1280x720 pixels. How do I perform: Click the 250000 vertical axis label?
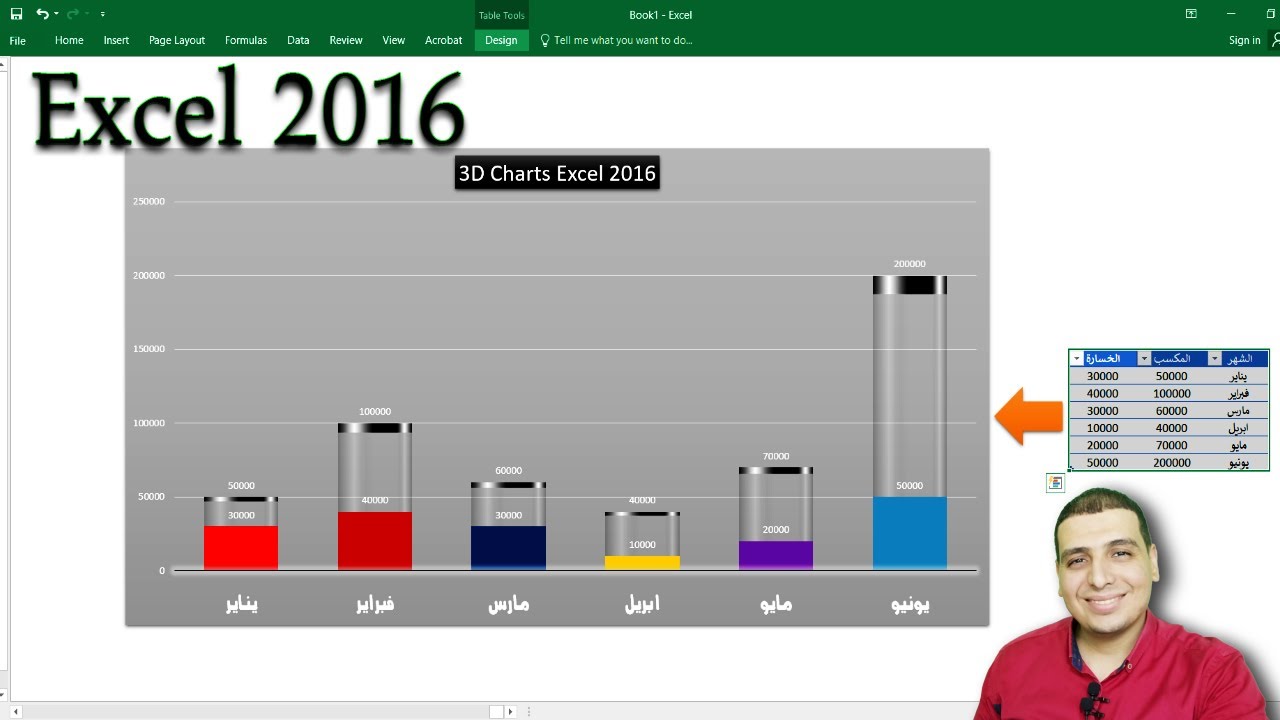coord(148,202)
